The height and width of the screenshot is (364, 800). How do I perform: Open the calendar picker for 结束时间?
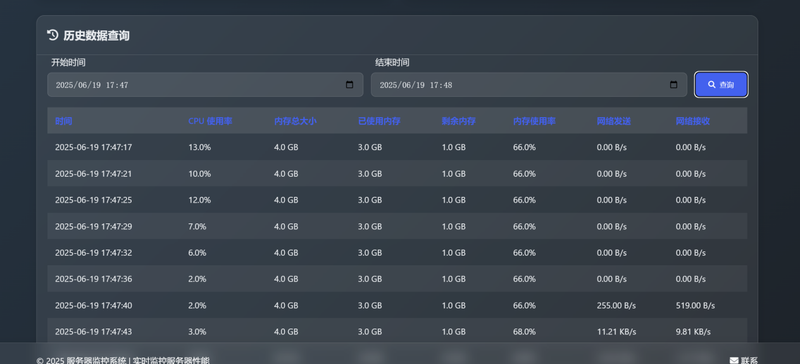673,85
